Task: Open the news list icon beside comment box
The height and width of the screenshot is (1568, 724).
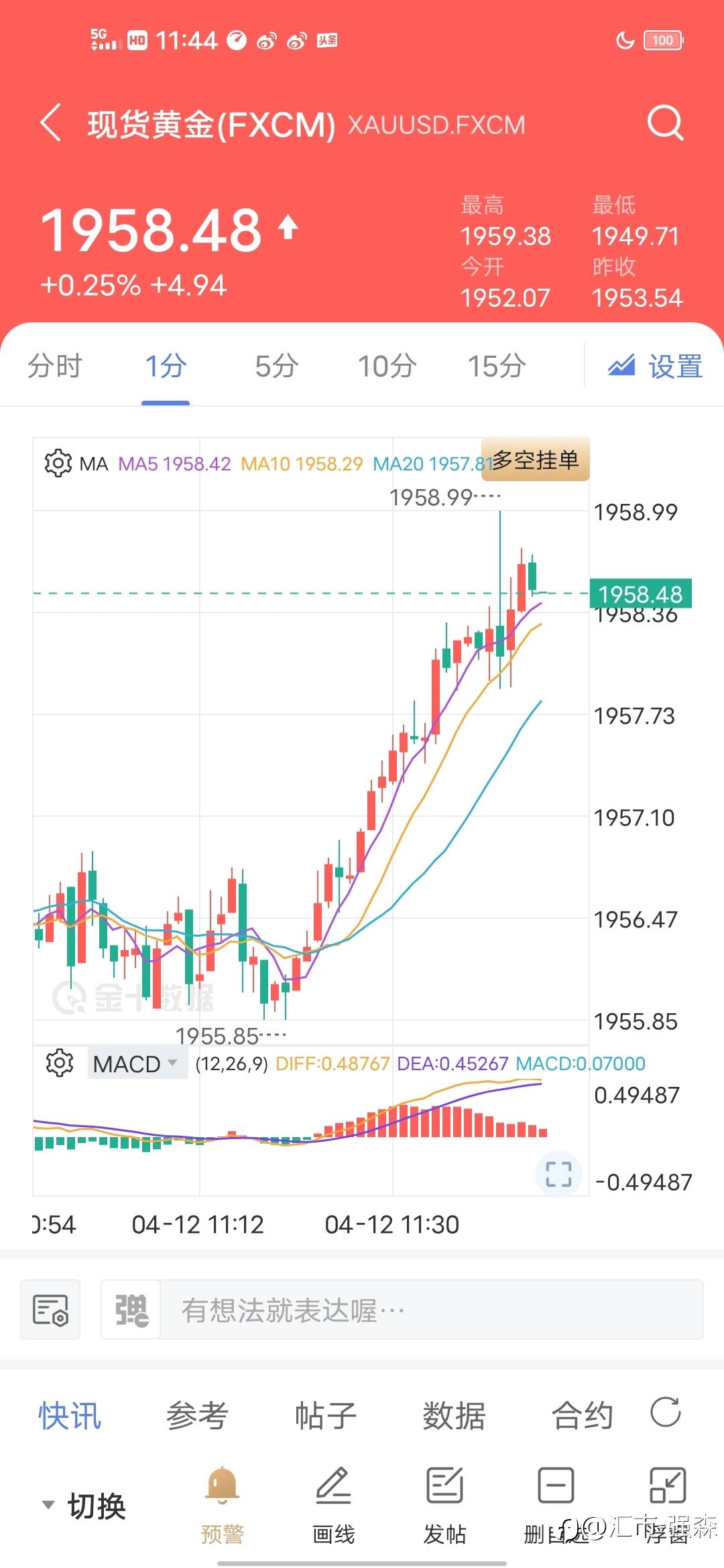Action: pos(50,1309)
